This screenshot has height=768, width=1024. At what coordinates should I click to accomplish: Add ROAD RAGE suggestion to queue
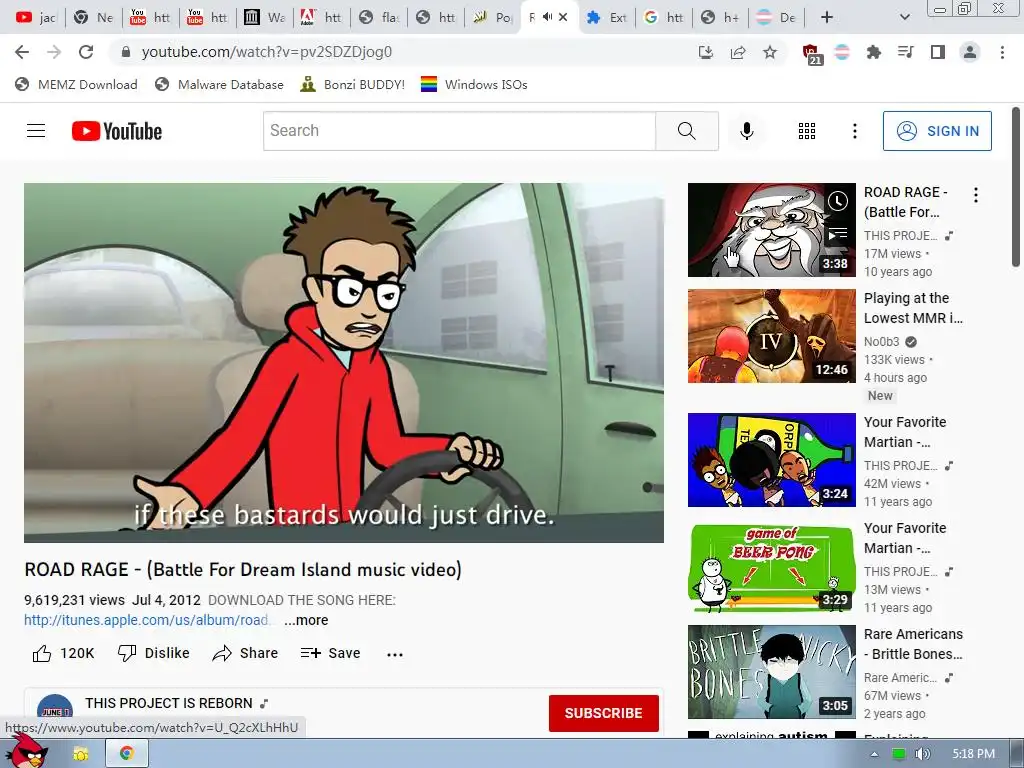[x=838, y=233]
